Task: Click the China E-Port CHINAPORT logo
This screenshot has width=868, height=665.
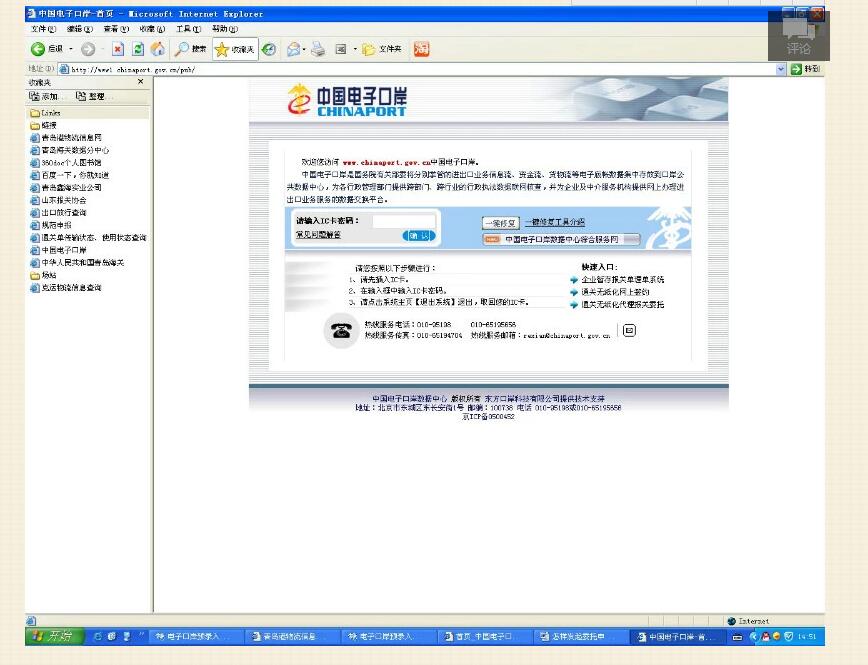Action: click(347, 100)
